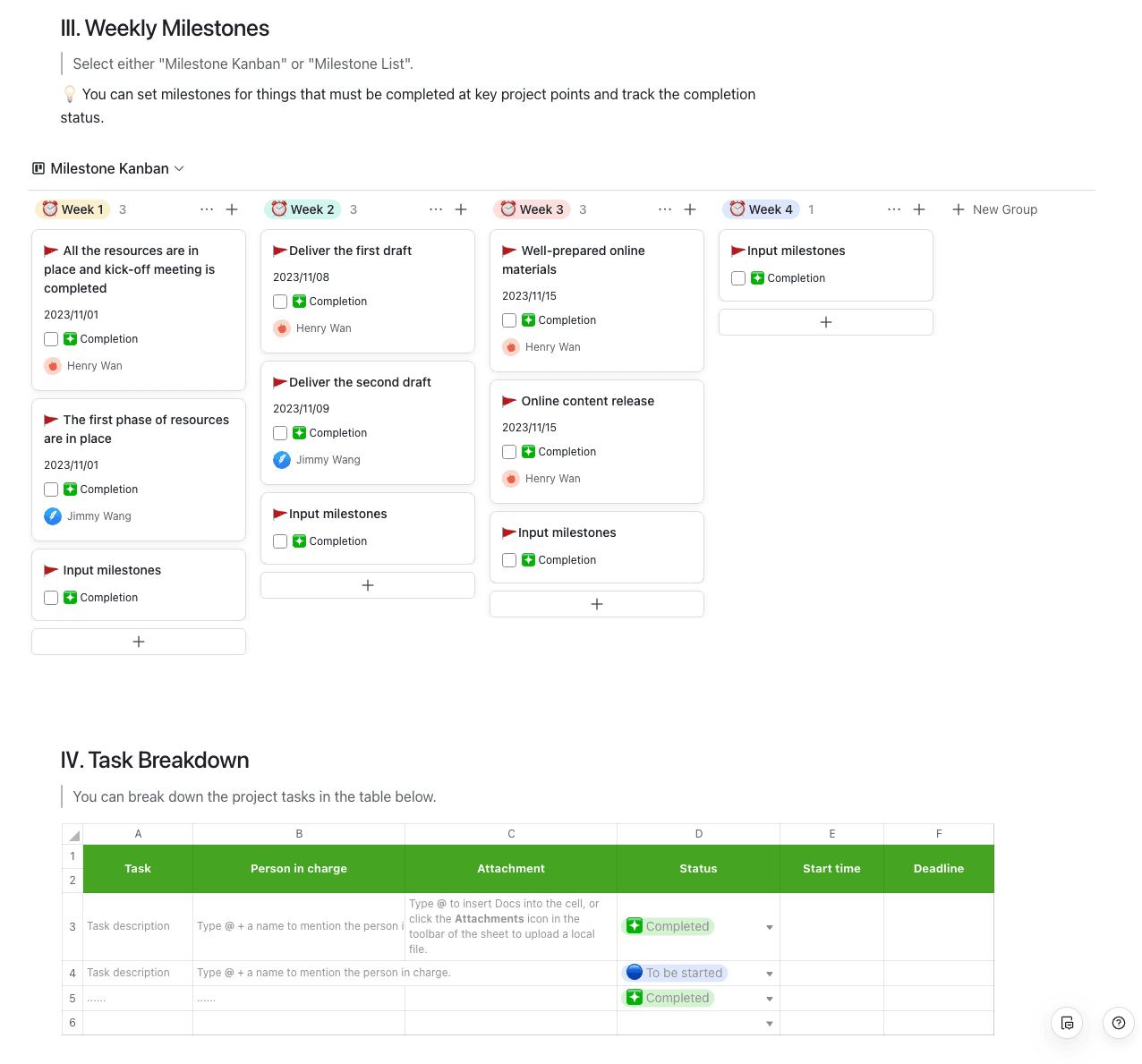Select column C header in task table

pos(511,834)
